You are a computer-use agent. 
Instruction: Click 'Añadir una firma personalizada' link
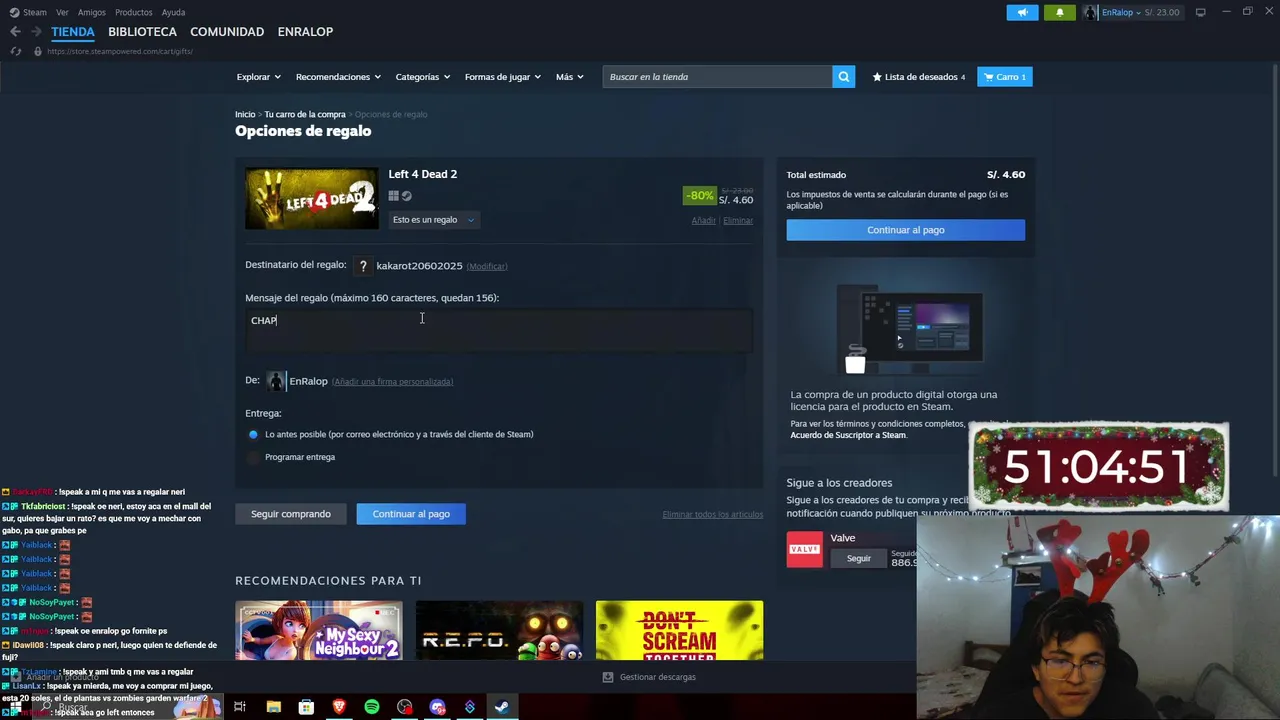pos(392,382)
